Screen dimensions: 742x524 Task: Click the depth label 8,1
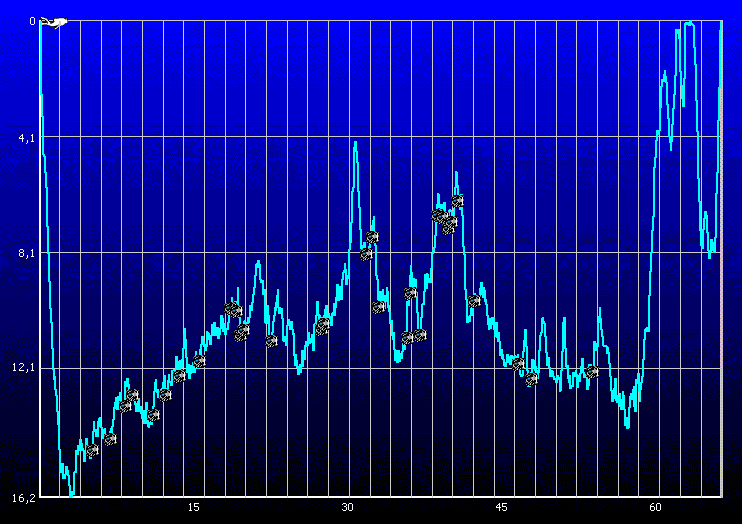26,253
